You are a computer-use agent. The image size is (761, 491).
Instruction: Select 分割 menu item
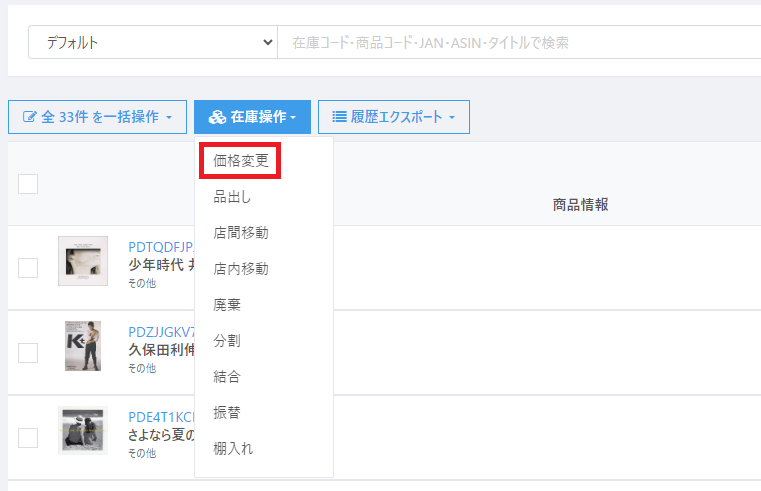coord(227,341)
